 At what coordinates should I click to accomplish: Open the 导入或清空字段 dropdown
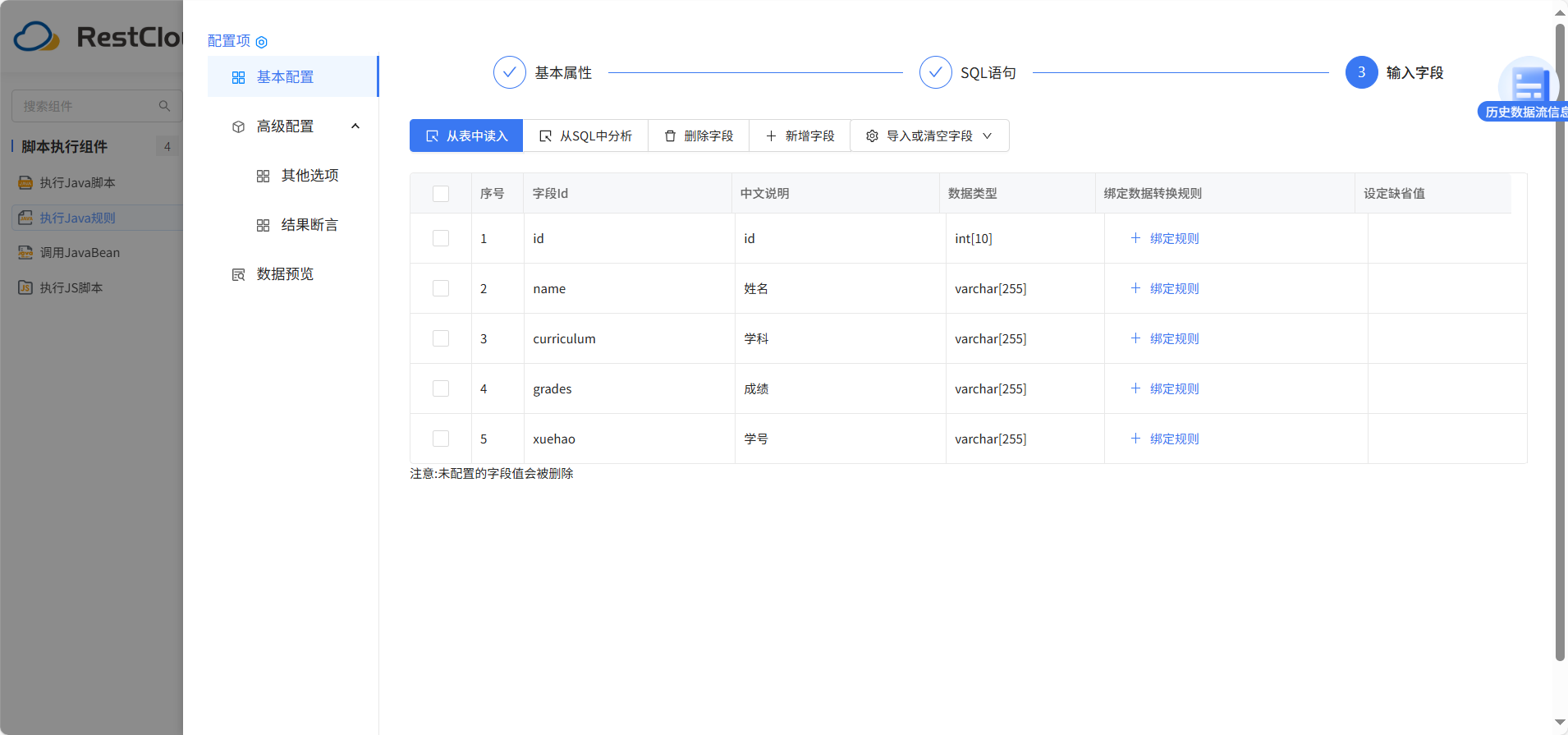tap(929, 136)
